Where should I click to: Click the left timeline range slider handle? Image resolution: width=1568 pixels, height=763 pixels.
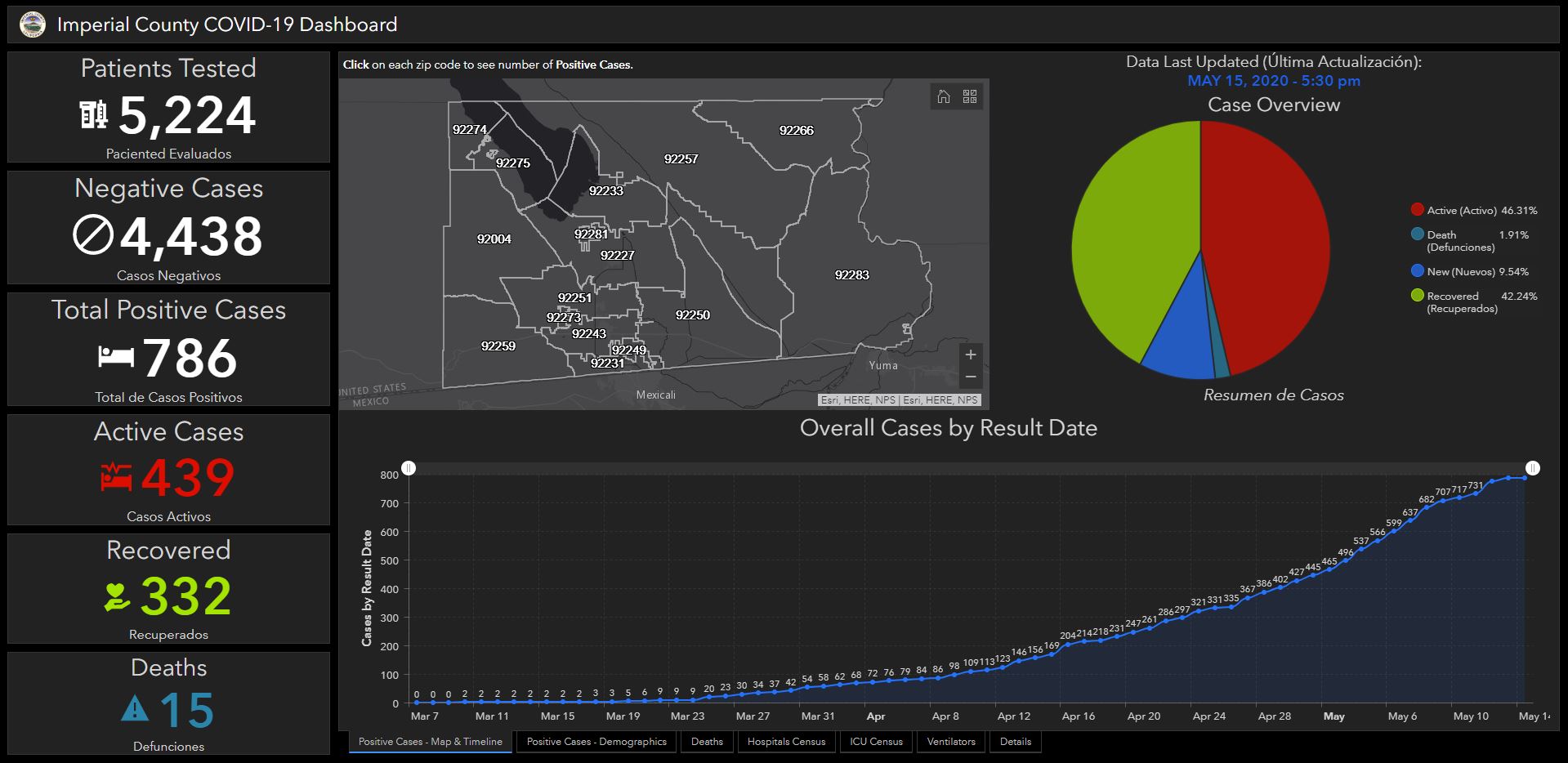[409, 468]
